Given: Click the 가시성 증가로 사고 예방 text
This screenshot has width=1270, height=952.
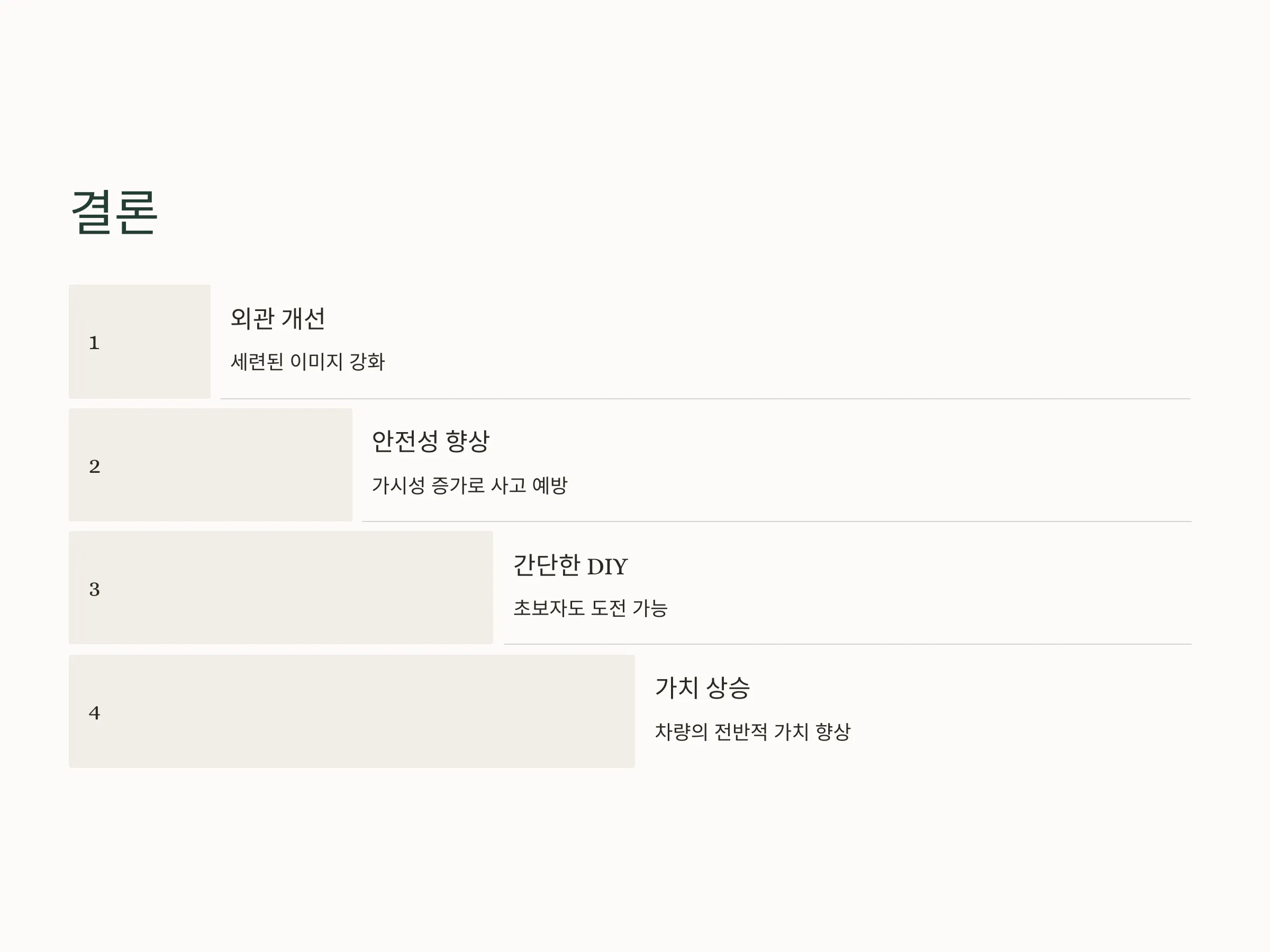Looking at the screenshot, I should point(470,485).
